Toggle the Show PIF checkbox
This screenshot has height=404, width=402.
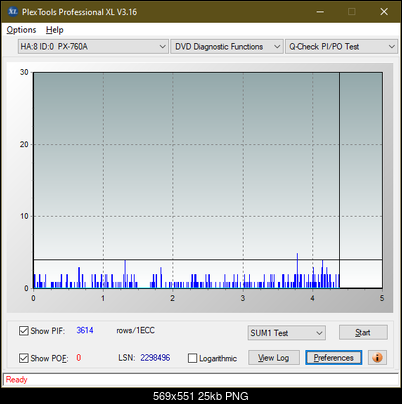(x=23, y=331)
